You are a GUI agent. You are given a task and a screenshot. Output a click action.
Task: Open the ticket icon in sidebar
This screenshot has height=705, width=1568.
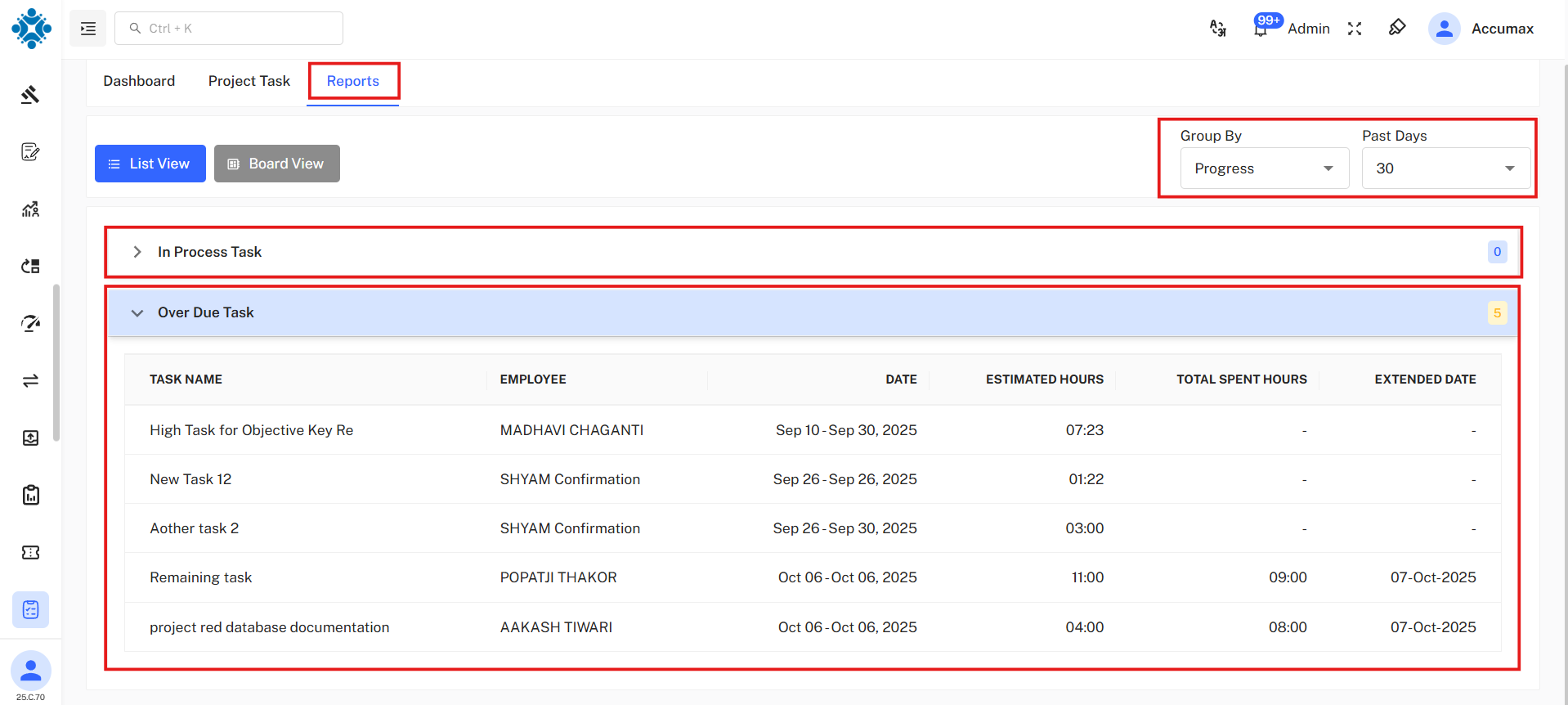pos(30,553)
